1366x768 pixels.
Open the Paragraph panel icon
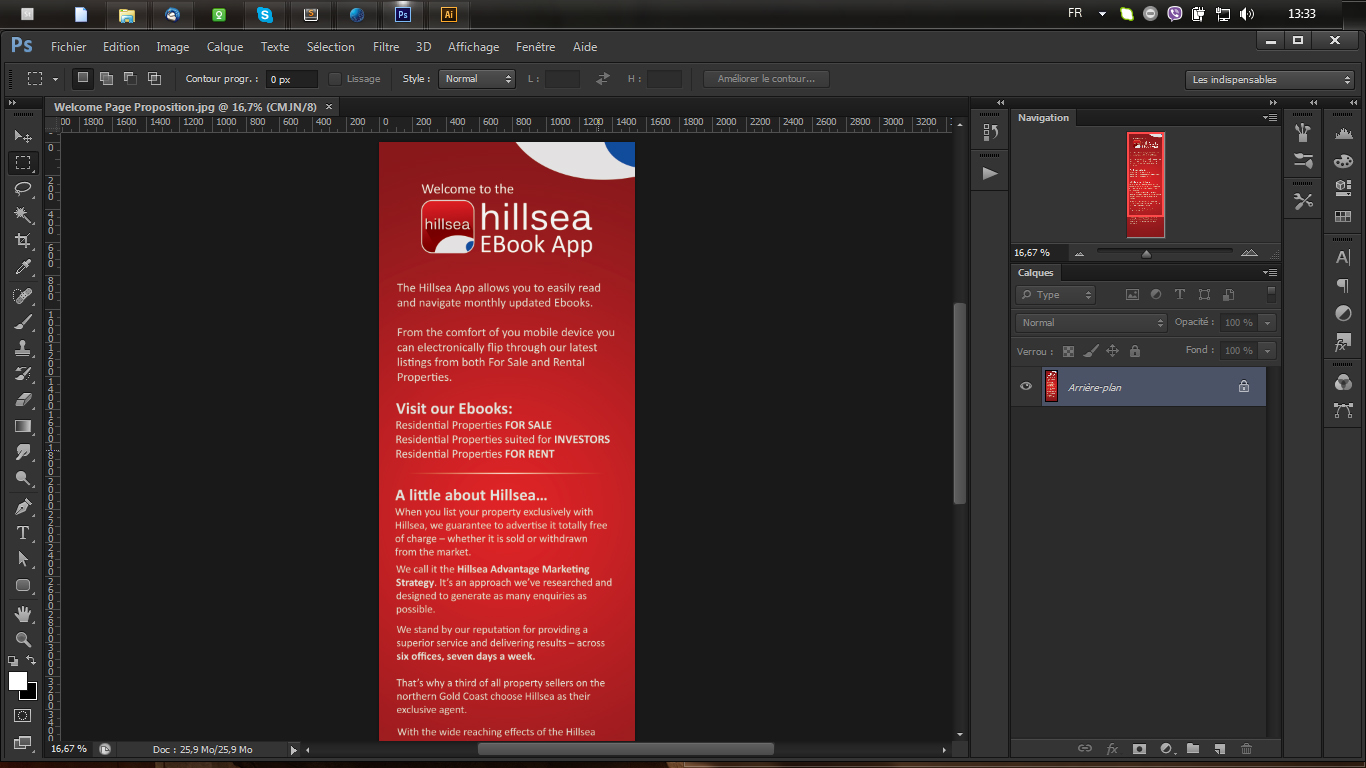pos(1343,285)
